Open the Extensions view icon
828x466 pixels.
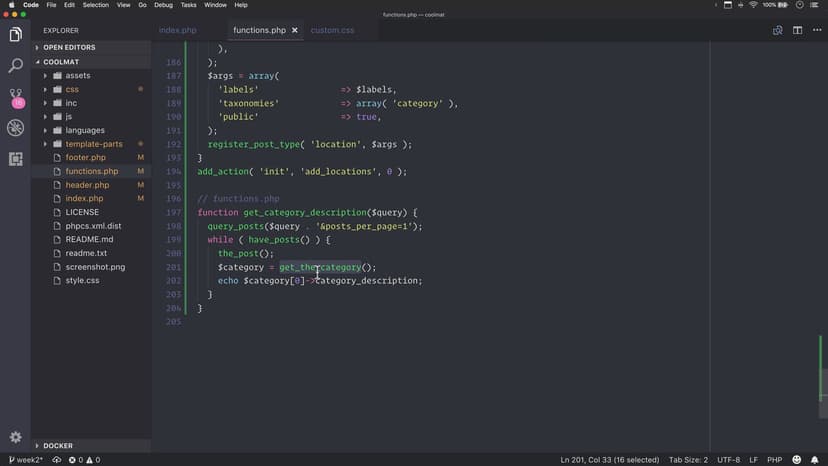(x=15, y=159)
